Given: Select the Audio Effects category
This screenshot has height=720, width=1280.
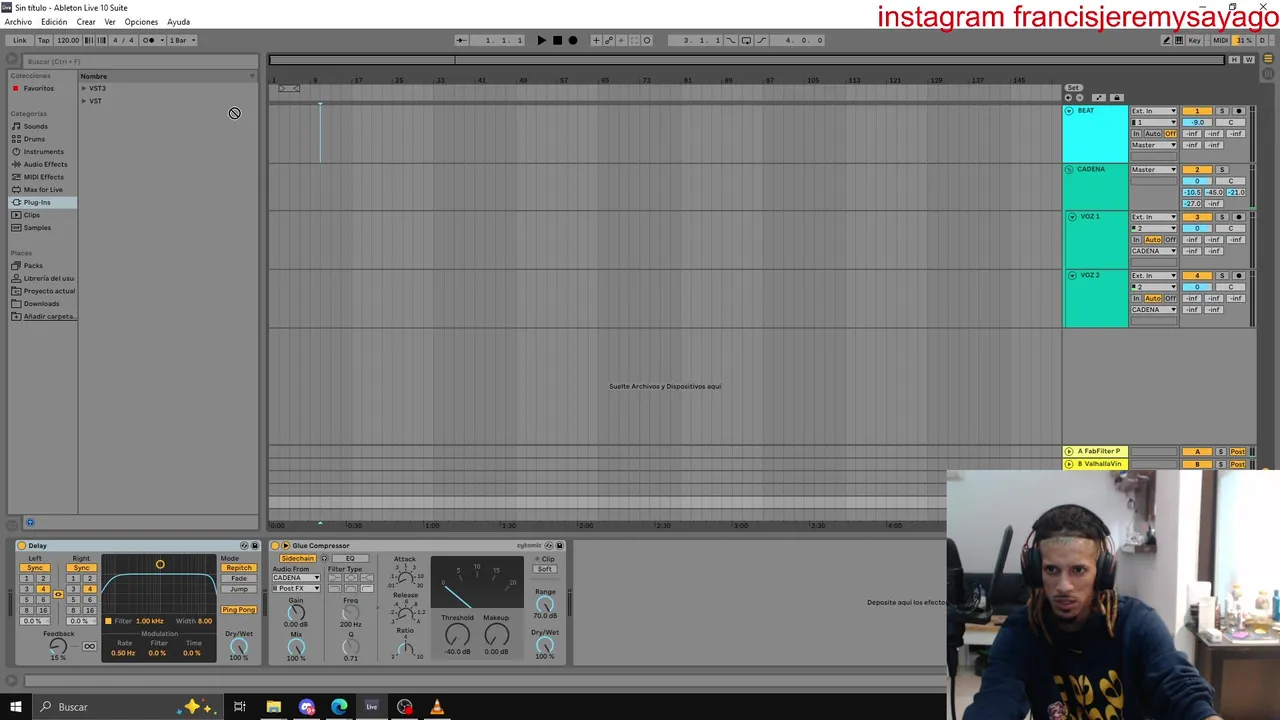Looking at the screenshot, I should [x=45, y=164].
